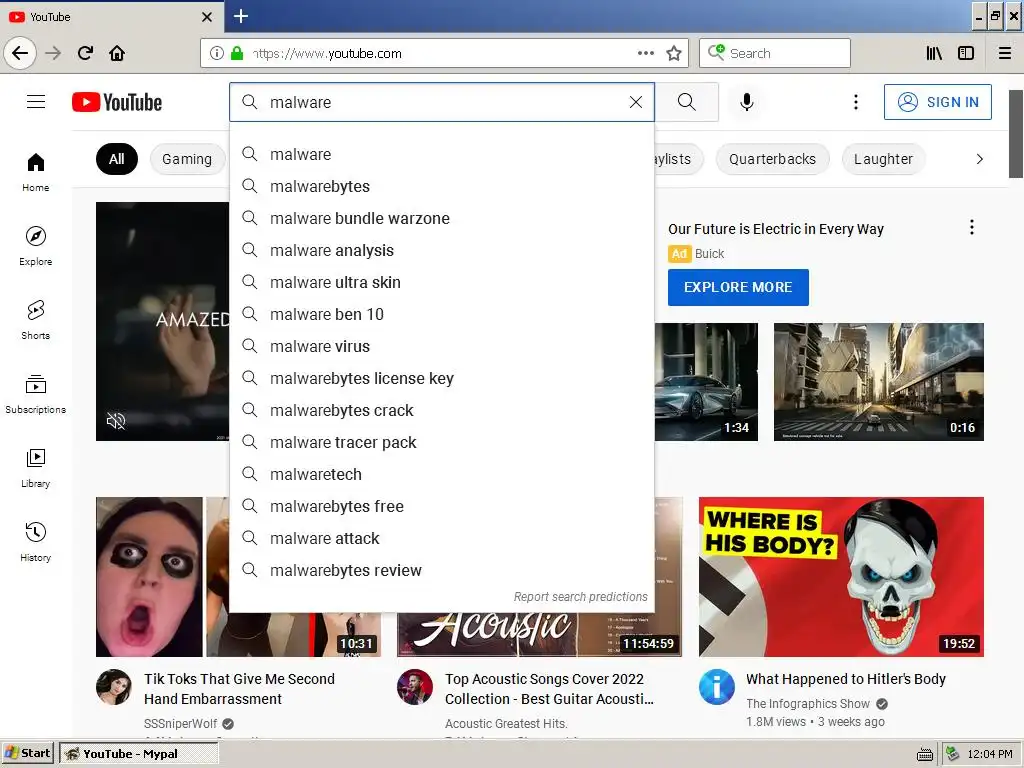The image size is (1024, 768).
Task: Open the 1:34 car video thumbnail
Action: (707, 381)
